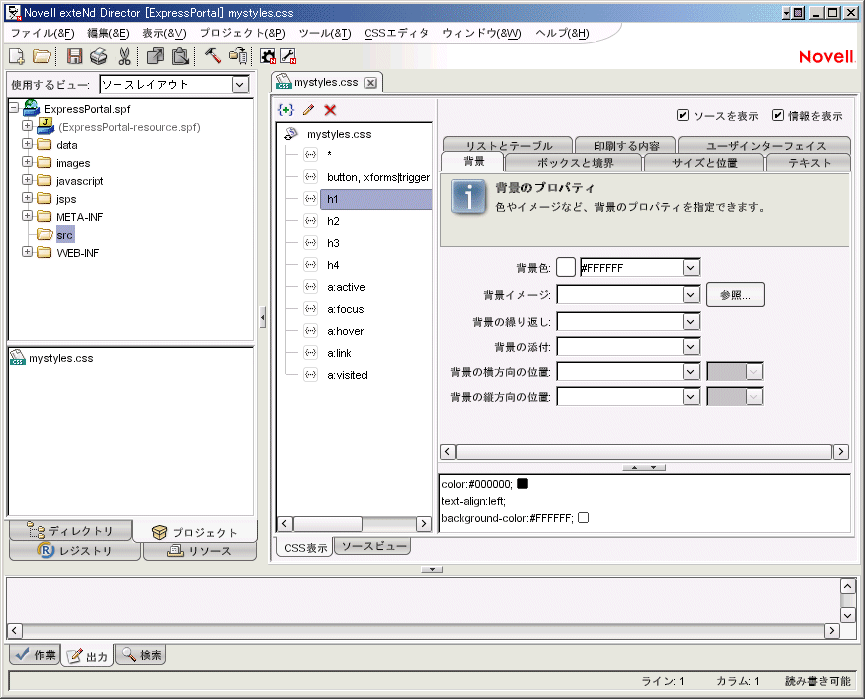Select the a:visited rule in the tree

pos(347,375)
